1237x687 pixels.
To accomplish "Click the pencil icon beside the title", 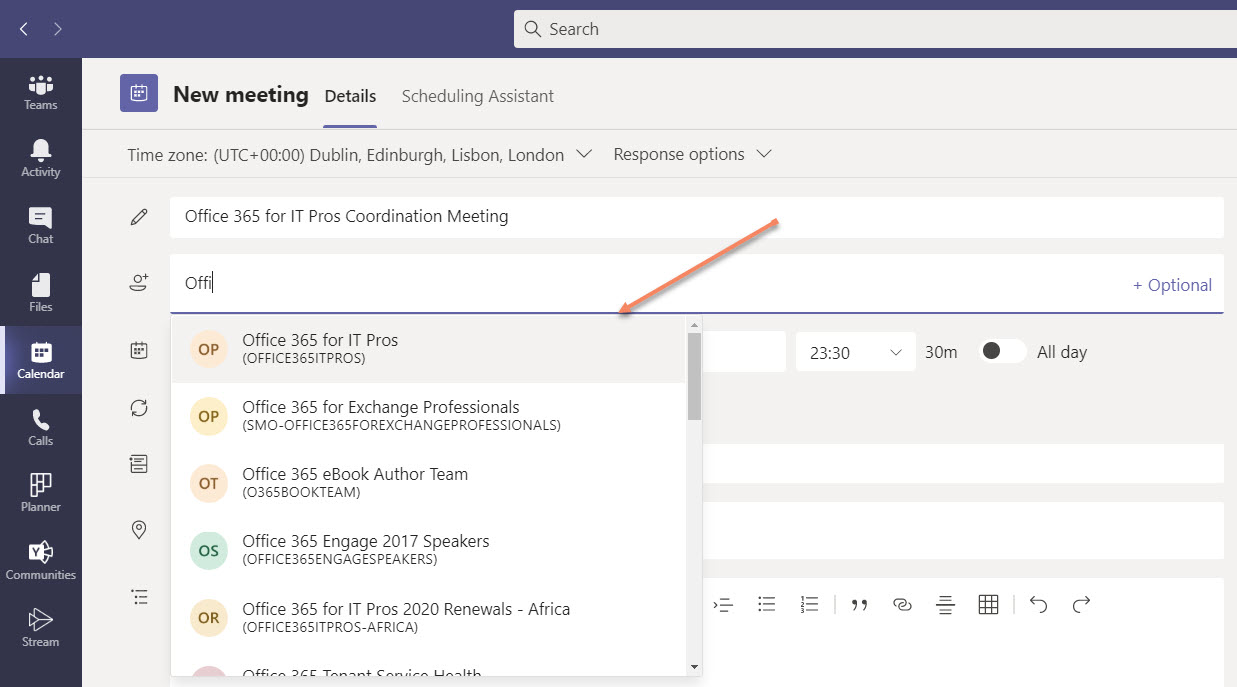I will coord(139,217).
